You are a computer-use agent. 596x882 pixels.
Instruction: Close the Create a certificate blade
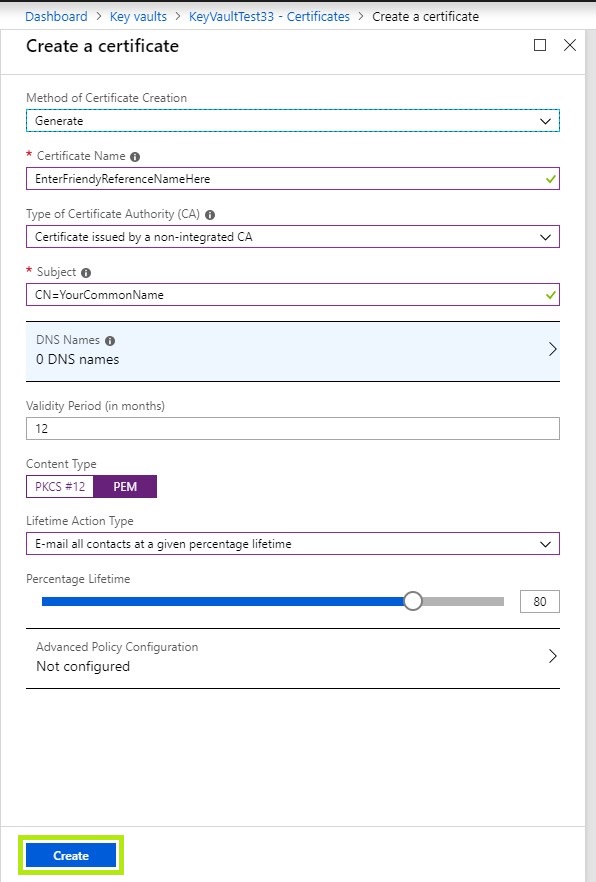(x=570, y=45)
